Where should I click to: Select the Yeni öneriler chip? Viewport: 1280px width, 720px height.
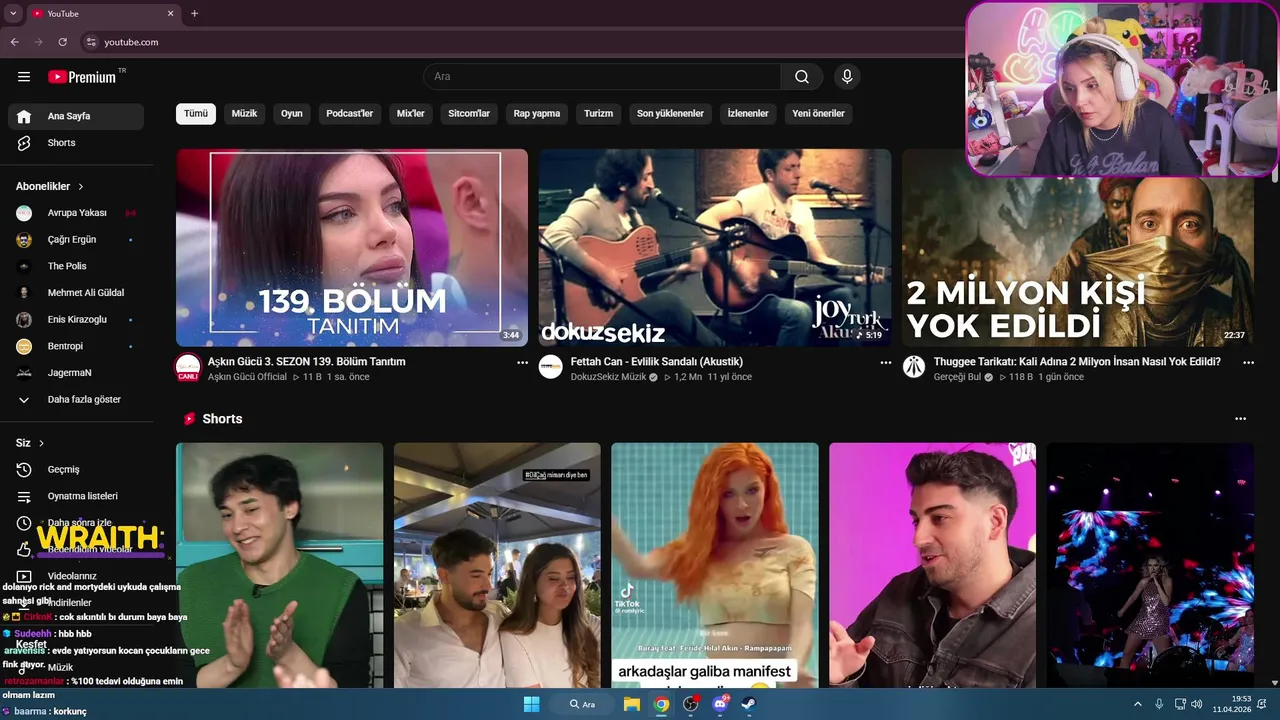coord(818,114)
